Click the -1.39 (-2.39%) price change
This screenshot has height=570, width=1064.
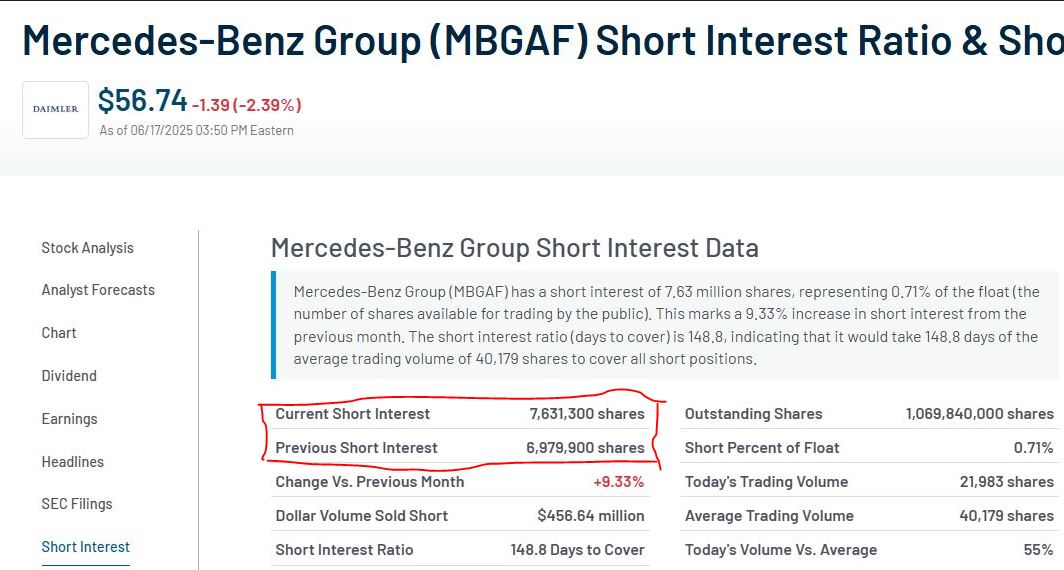click(247, 105)
